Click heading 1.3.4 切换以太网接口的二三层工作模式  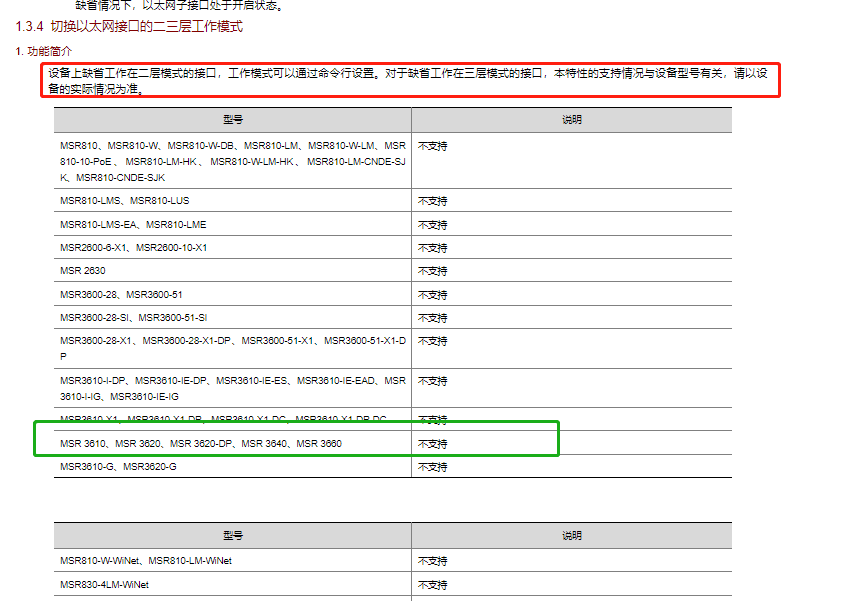click(129, 26)
